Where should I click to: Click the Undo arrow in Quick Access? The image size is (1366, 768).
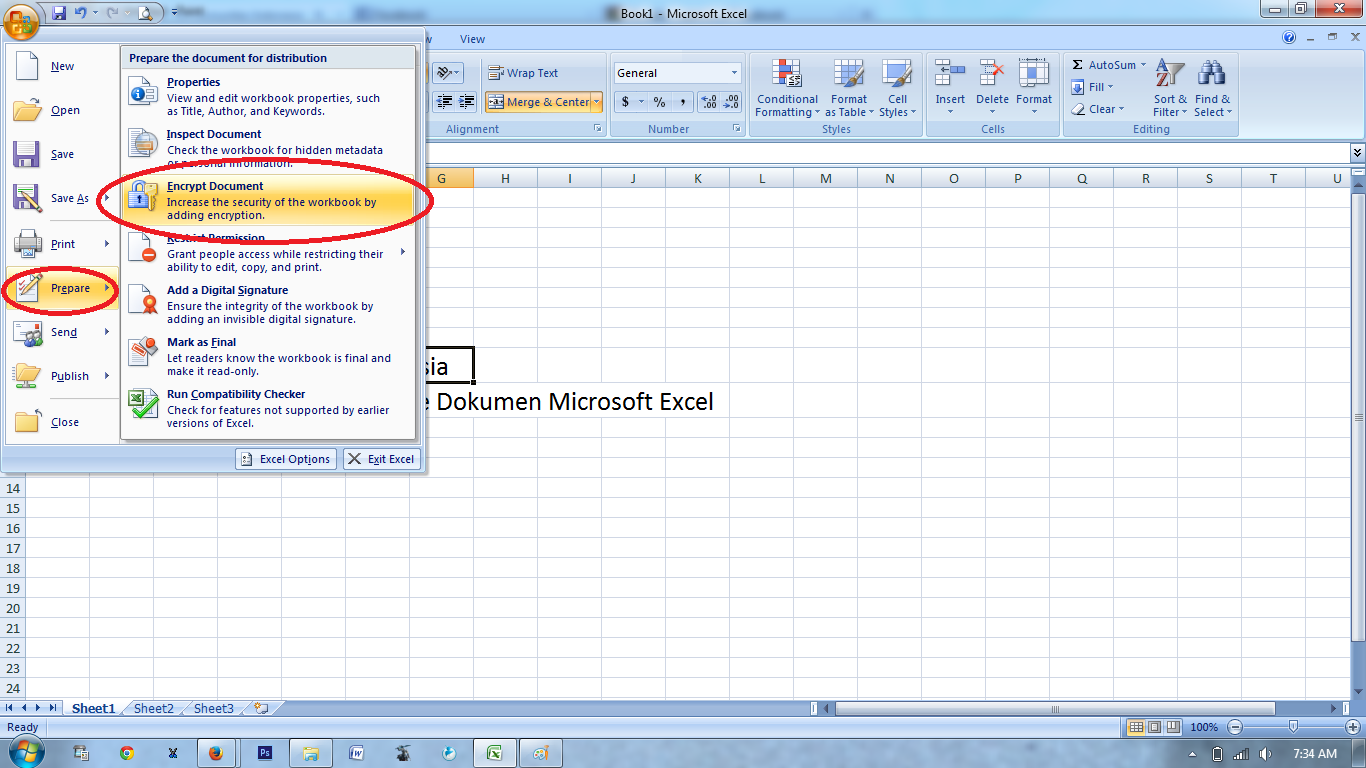(x=81, y=13)
